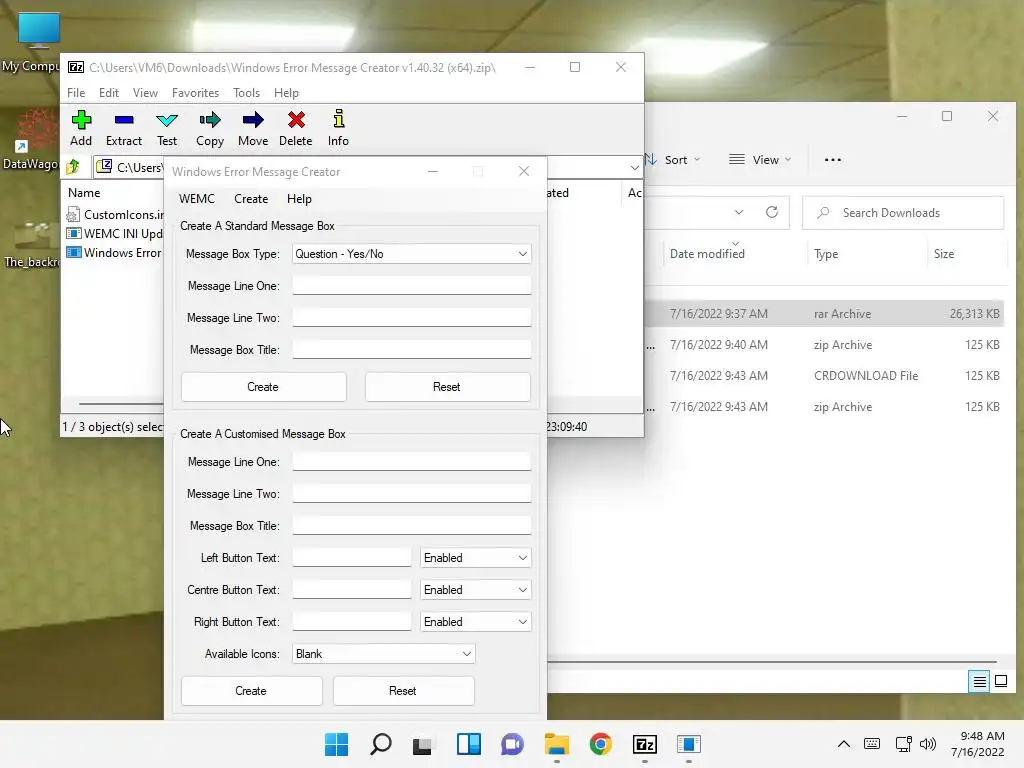
Task: Open the My Computer desktop icon
Action: pyautogui.click(x=37, y=42)
